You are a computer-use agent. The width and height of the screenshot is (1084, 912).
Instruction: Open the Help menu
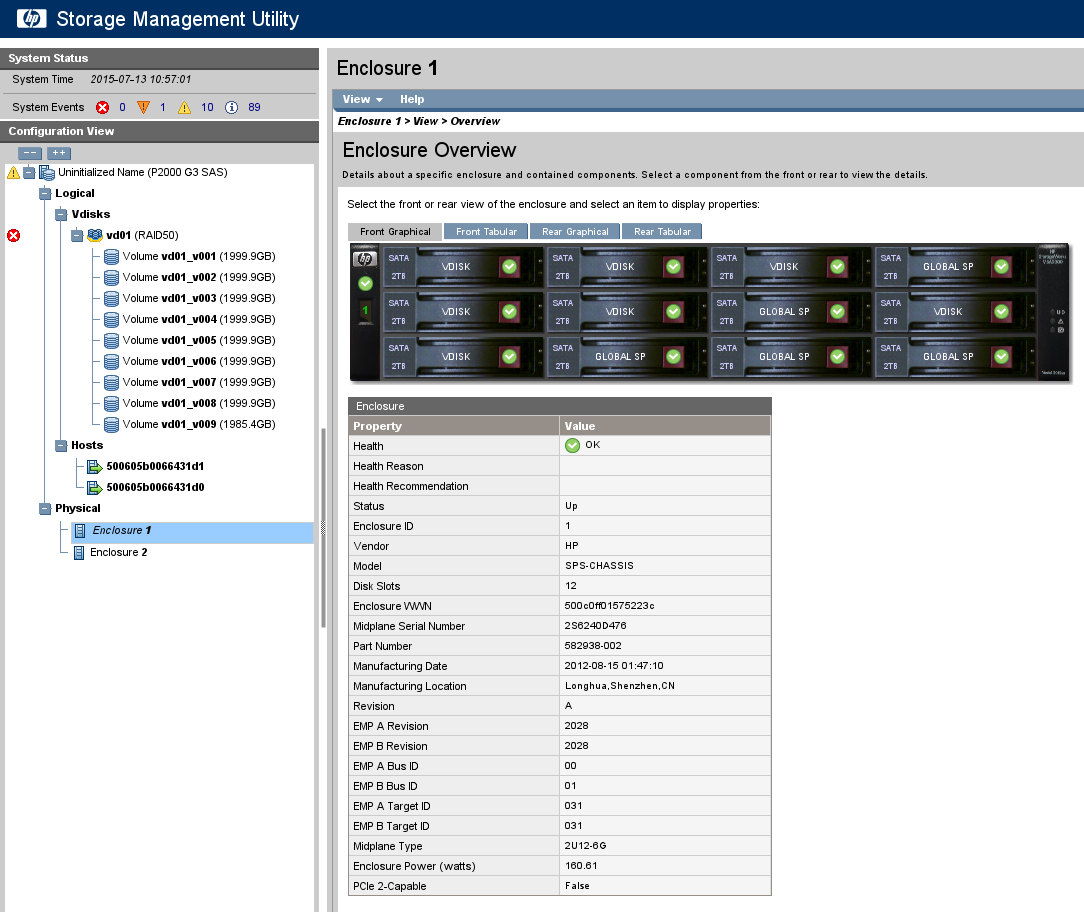click(x=412, y=100)
